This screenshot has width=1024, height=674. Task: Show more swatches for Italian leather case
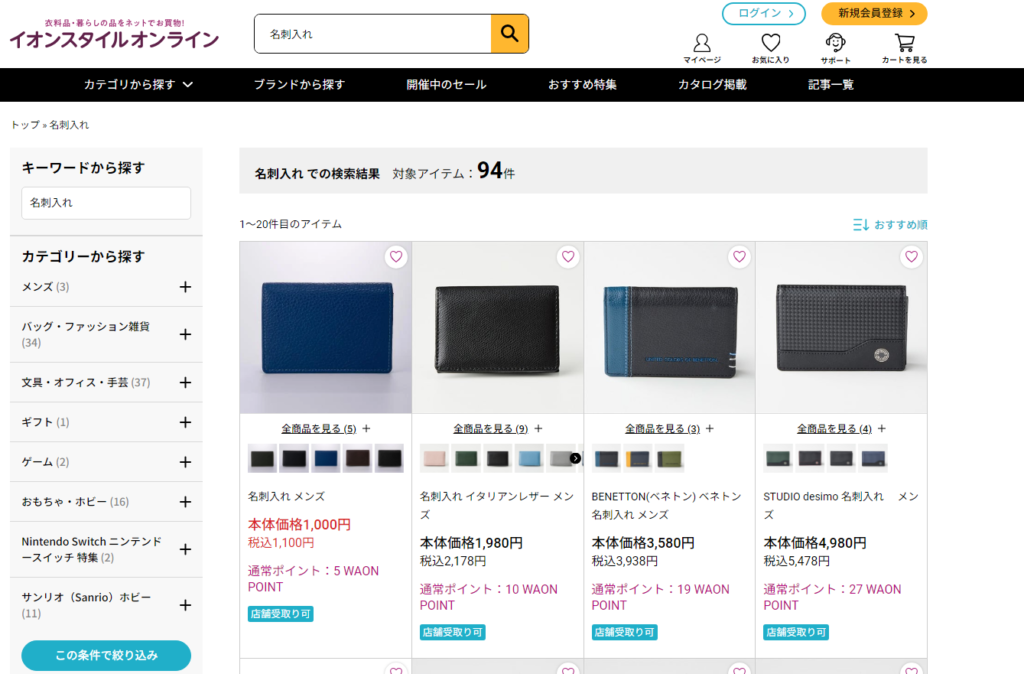575,458
